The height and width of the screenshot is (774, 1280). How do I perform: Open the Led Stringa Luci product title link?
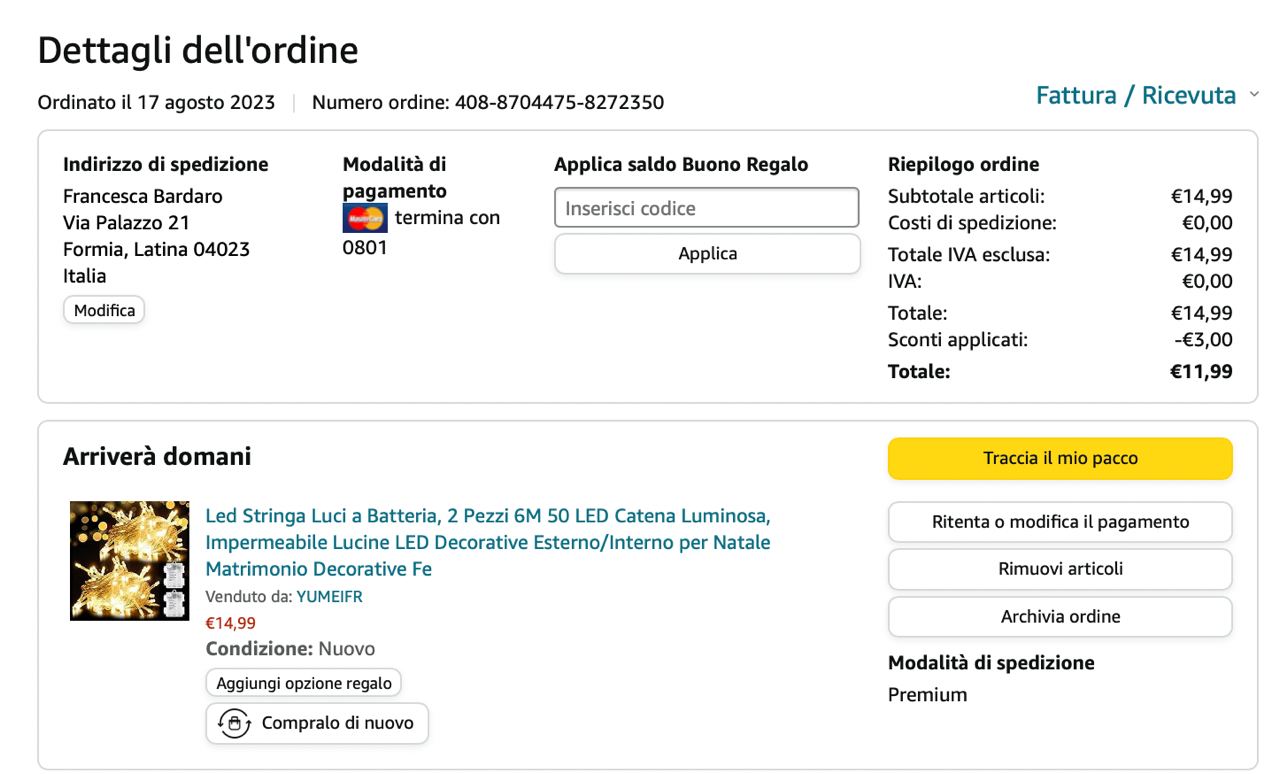[487, 543]
